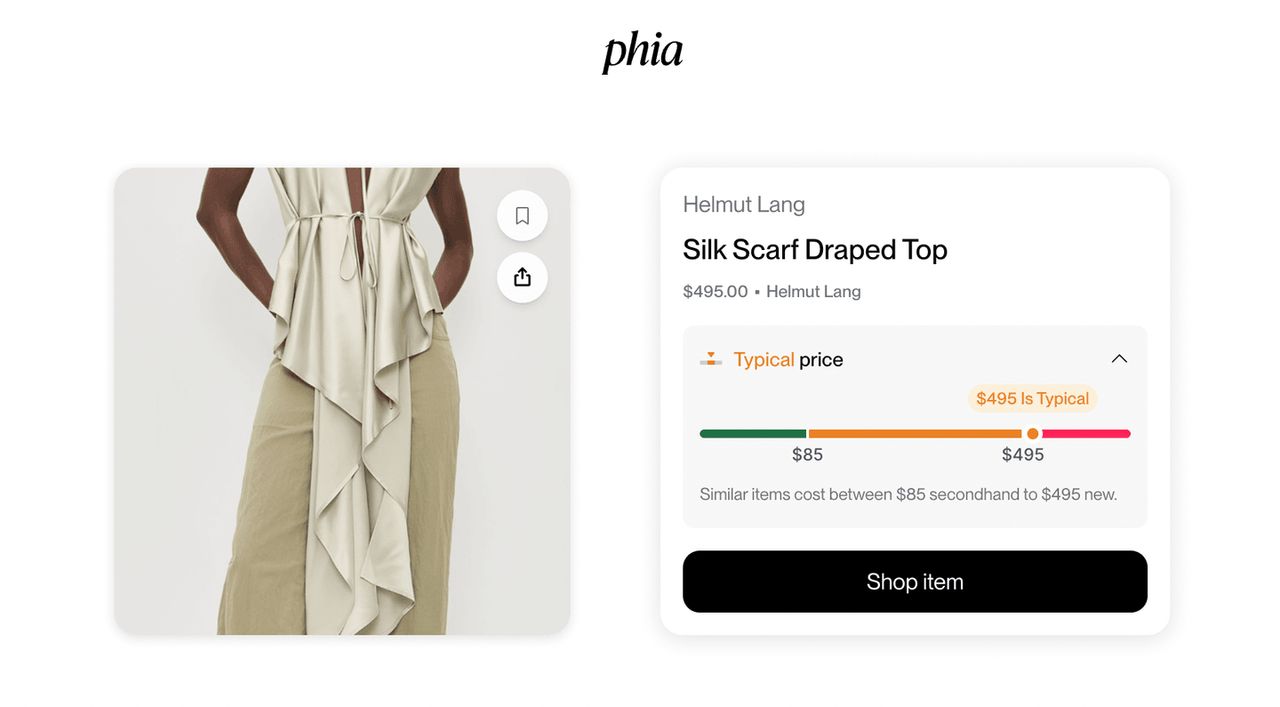Click the red segment of price bar
Viewport: 1280px width, 707px height.
click(1086, 434)
